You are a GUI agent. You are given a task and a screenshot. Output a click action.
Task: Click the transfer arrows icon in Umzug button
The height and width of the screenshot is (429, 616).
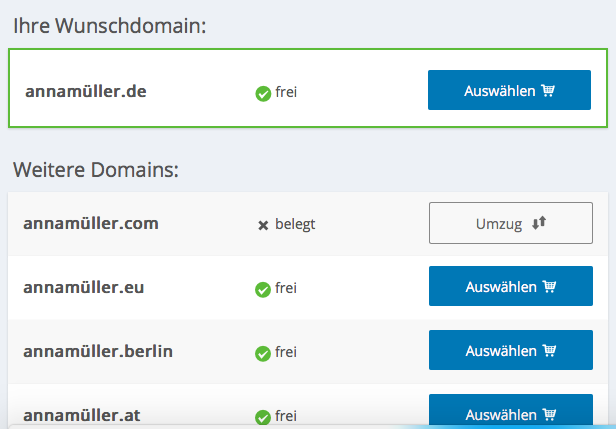point(539,223)
